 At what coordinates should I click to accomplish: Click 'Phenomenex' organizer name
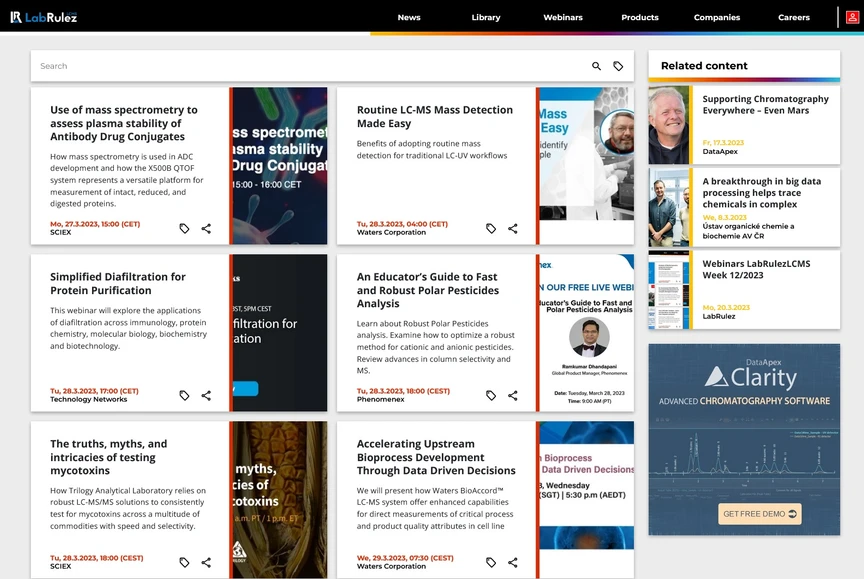tap(380, 399)
